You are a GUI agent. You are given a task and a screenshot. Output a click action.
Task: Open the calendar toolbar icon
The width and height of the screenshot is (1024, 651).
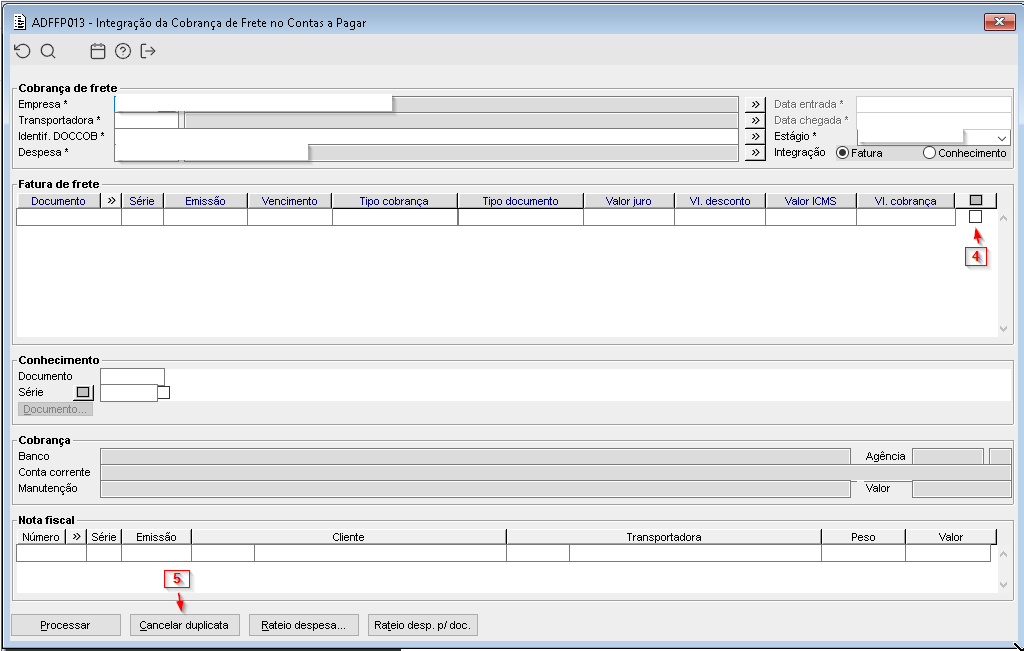(x=97, y=51)
